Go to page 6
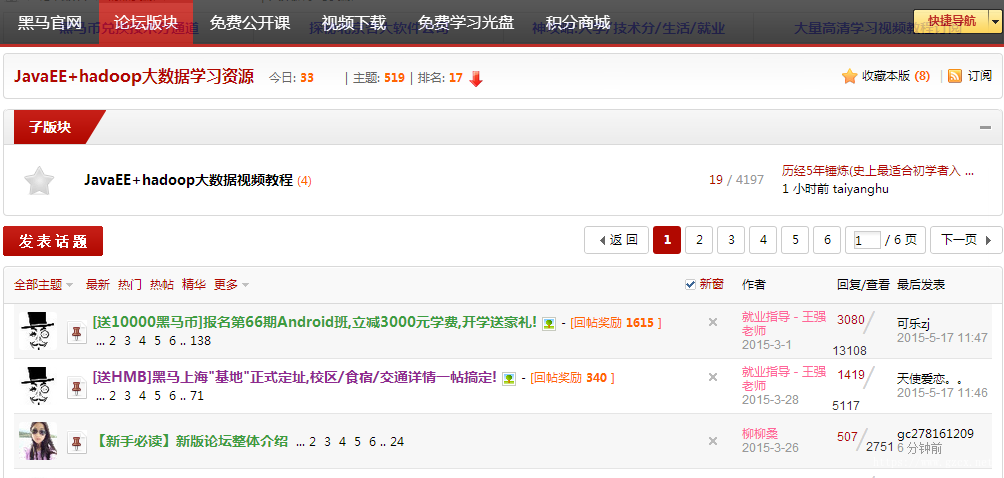Image resolution: width=1004 pixels, height=478 pixels. pyautogui.click(x=827, y=240)
